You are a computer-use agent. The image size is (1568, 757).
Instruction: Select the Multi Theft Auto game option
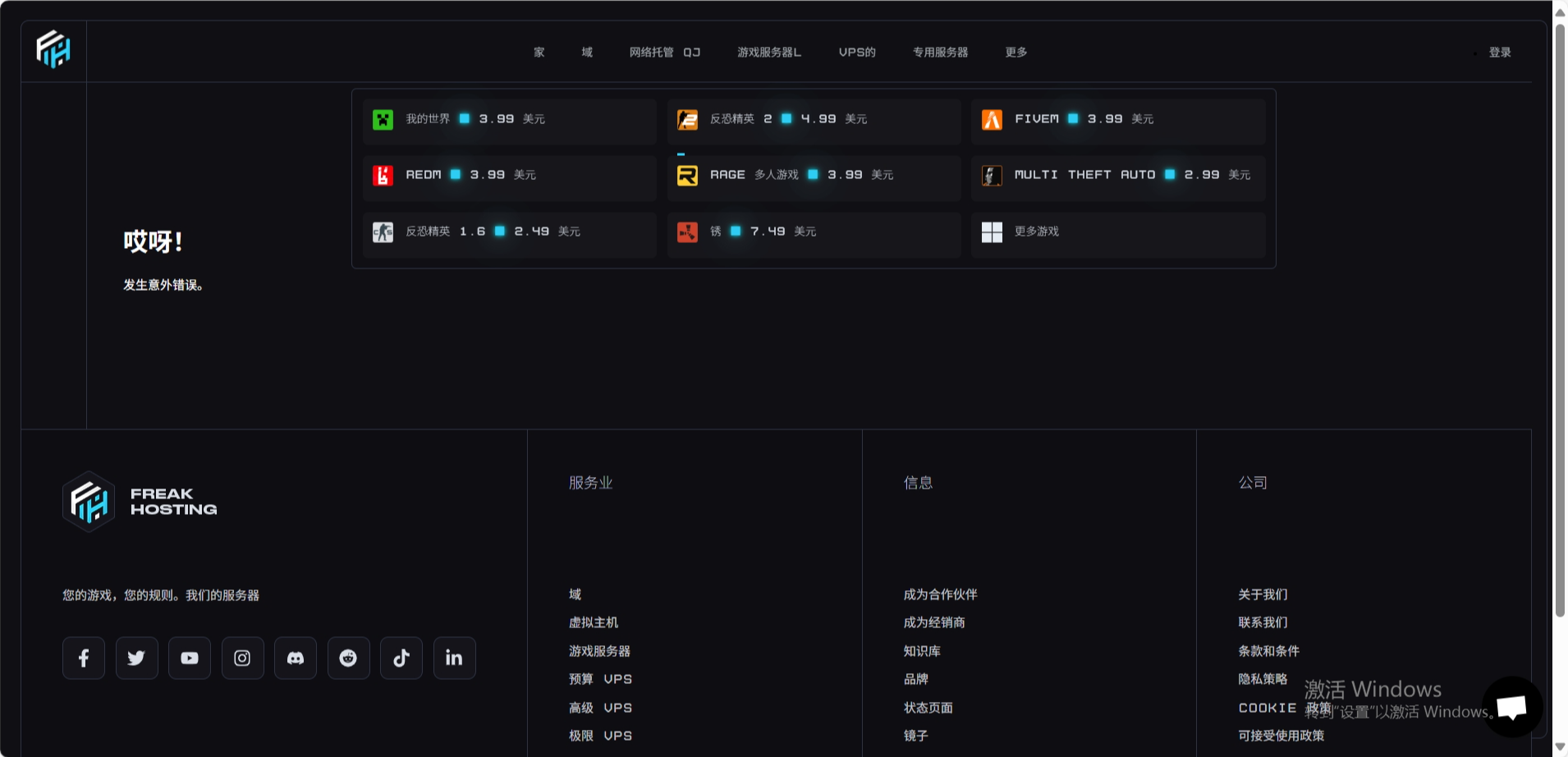[1117, 176]
